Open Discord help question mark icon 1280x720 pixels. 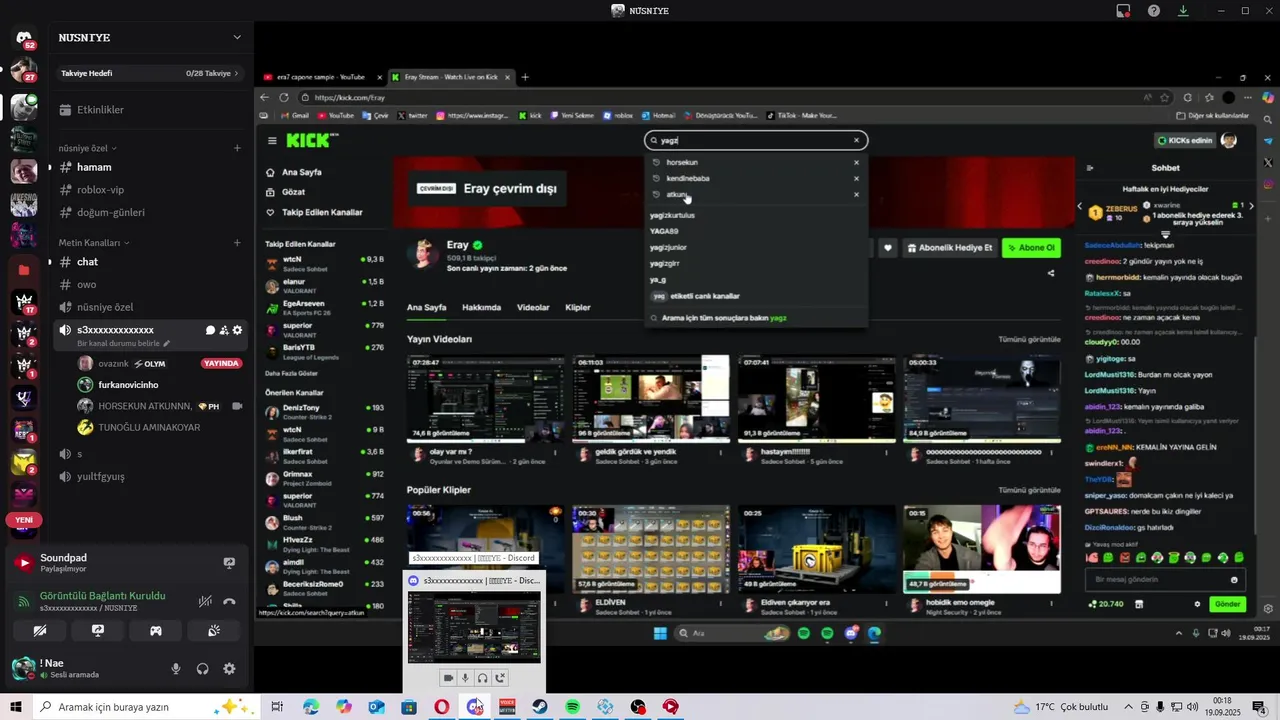[1154, 11]
